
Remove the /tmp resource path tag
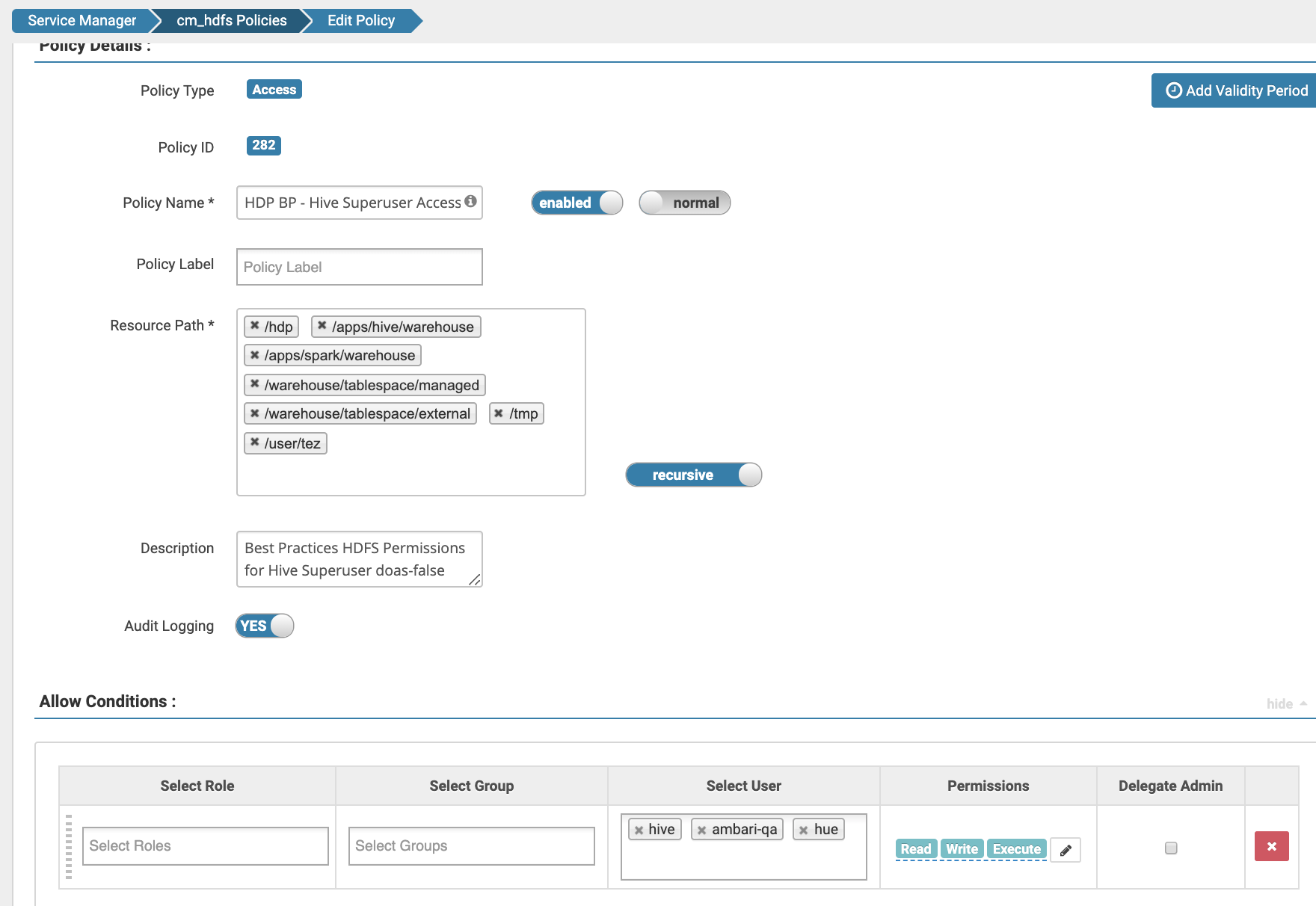(499, 413)
